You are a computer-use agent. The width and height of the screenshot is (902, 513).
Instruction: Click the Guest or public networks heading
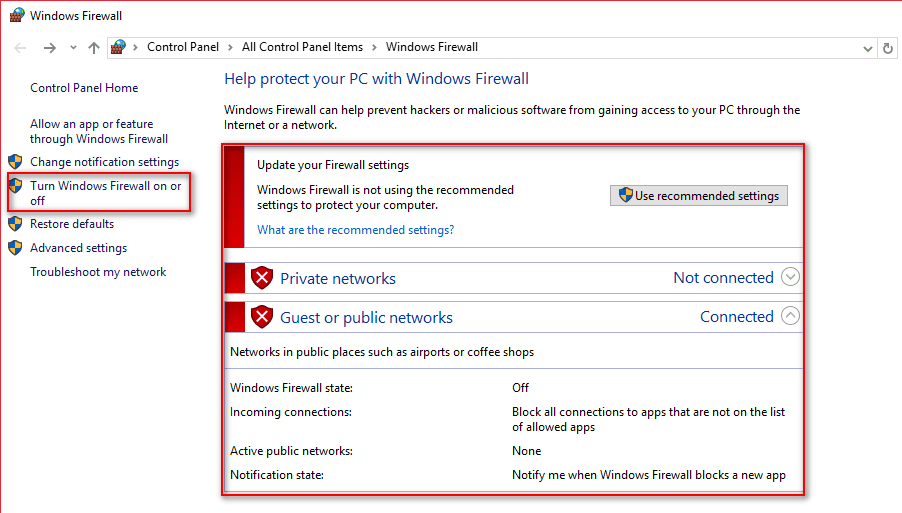[366, 317]
